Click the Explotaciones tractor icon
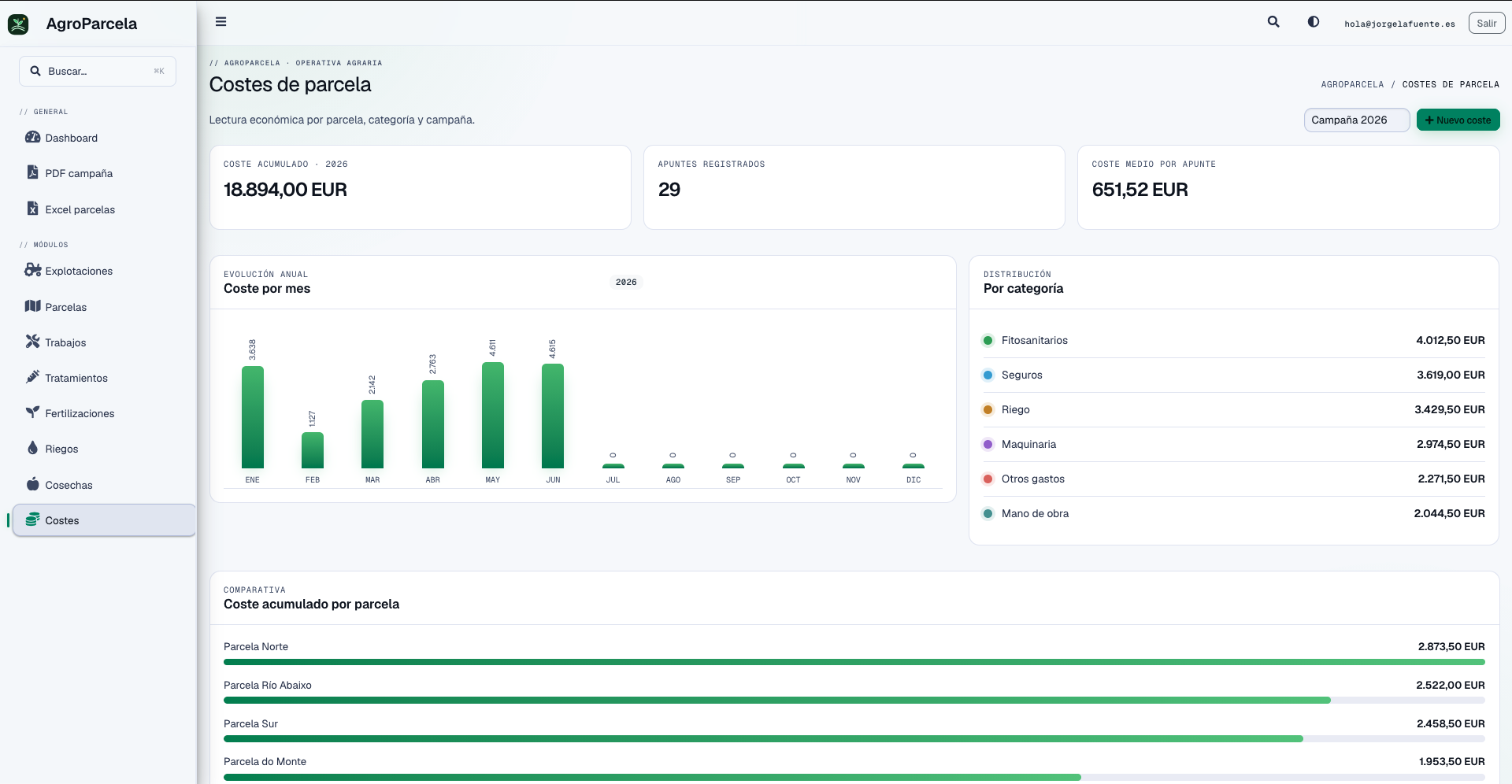The height and width of the screenshot is (784, 1512). pyautogui.click(x=32, y=270)
